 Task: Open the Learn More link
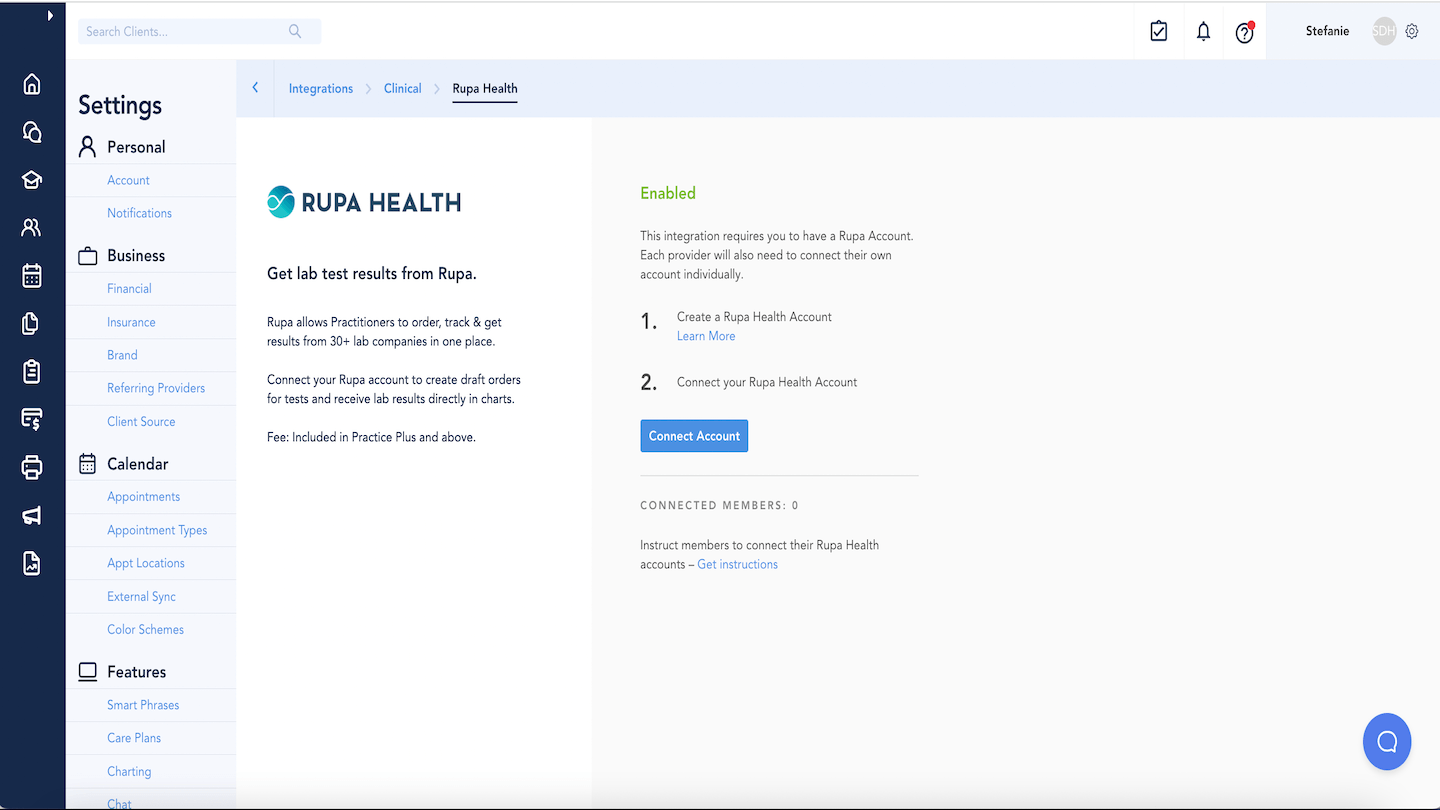(x=706, y=337)
